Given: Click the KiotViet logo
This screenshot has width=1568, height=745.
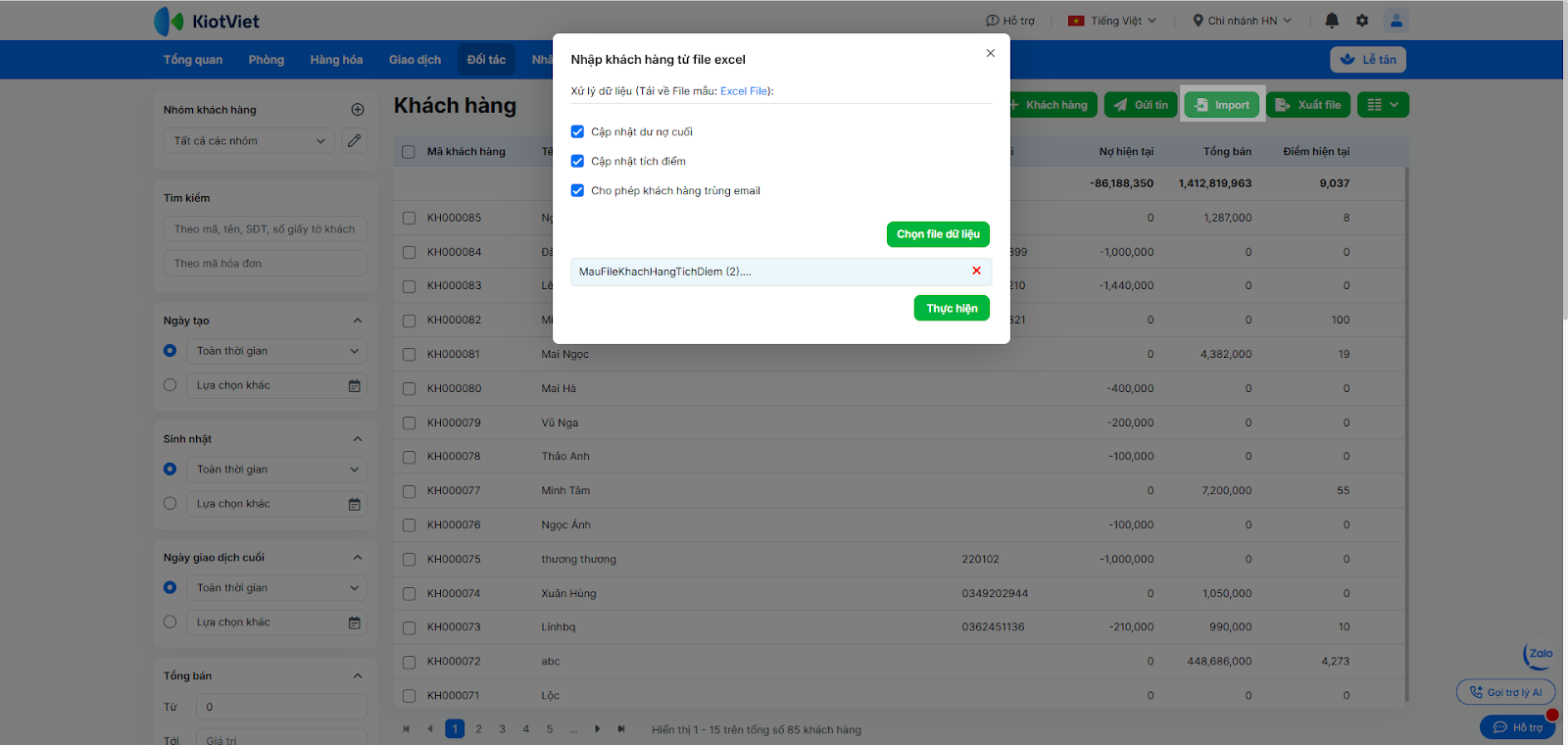Looking at the screenshot, I should point(207,21).
